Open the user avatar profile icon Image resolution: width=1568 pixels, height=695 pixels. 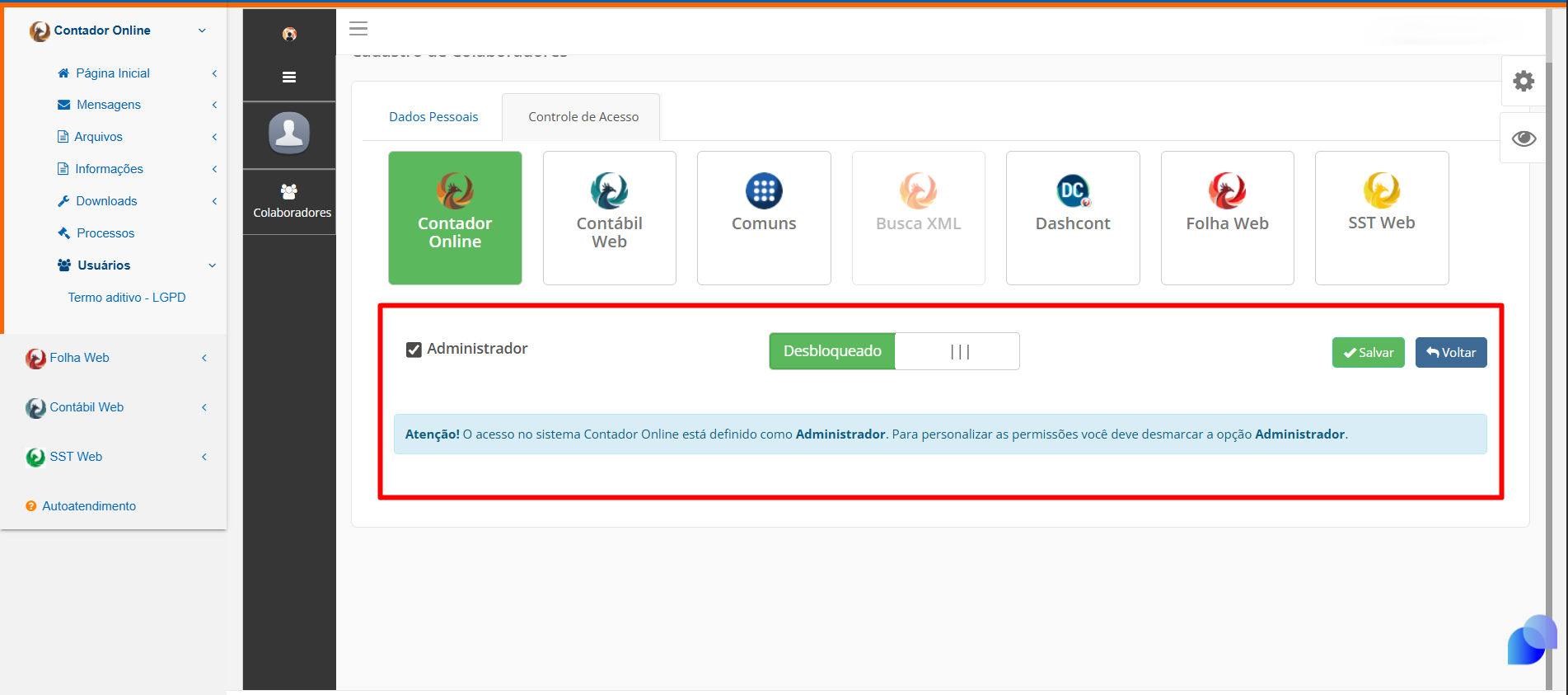[289, 133]
